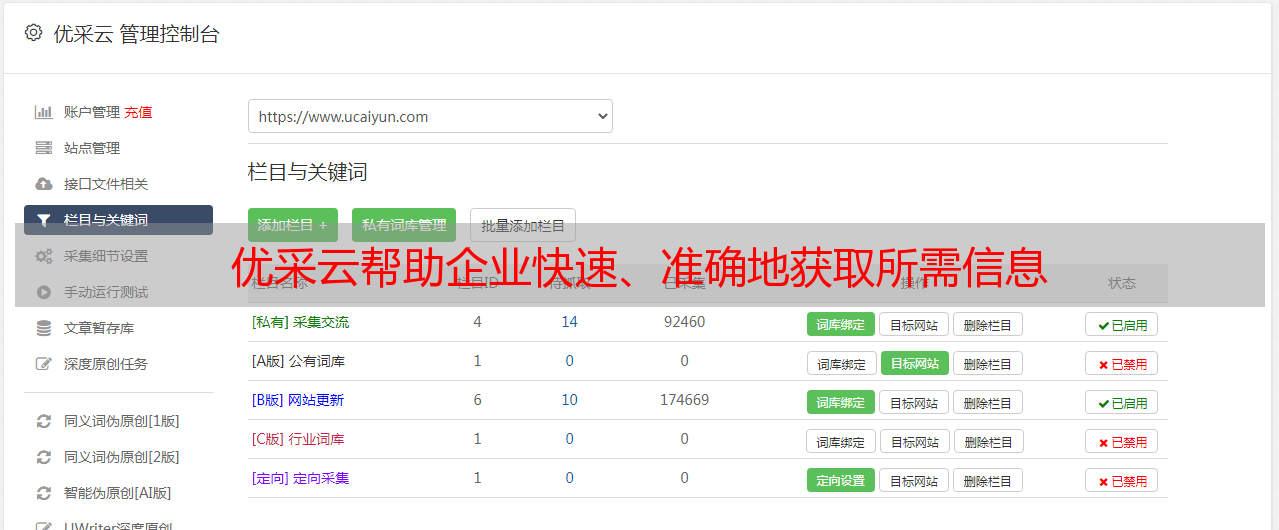
Task: Open 智能伪原创[AI版] in the sidebar
Action: (118, 493)
